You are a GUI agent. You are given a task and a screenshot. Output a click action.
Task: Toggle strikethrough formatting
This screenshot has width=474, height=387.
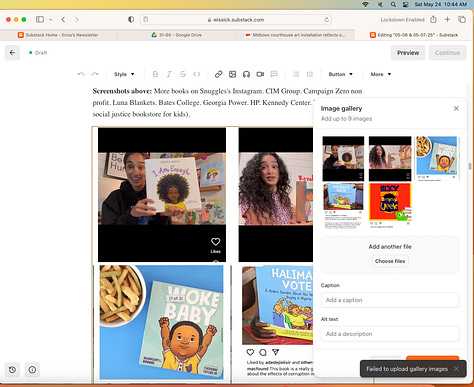(183, 74)
